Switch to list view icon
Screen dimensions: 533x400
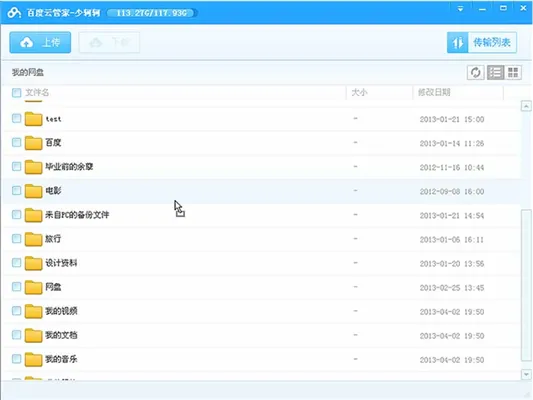(495, 72)
